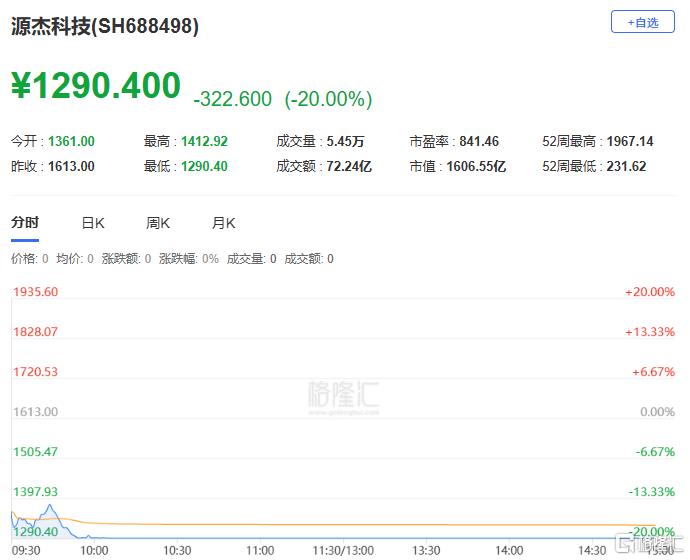Open the 周K weekly chart tab

(158, 223)
